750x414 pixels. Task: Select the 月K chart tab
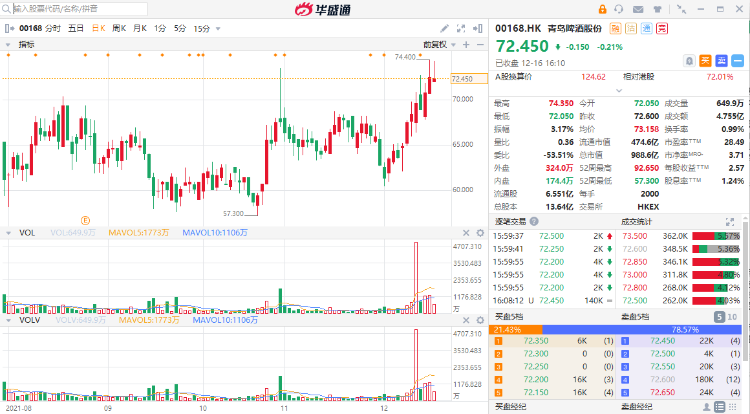point(140,28)
